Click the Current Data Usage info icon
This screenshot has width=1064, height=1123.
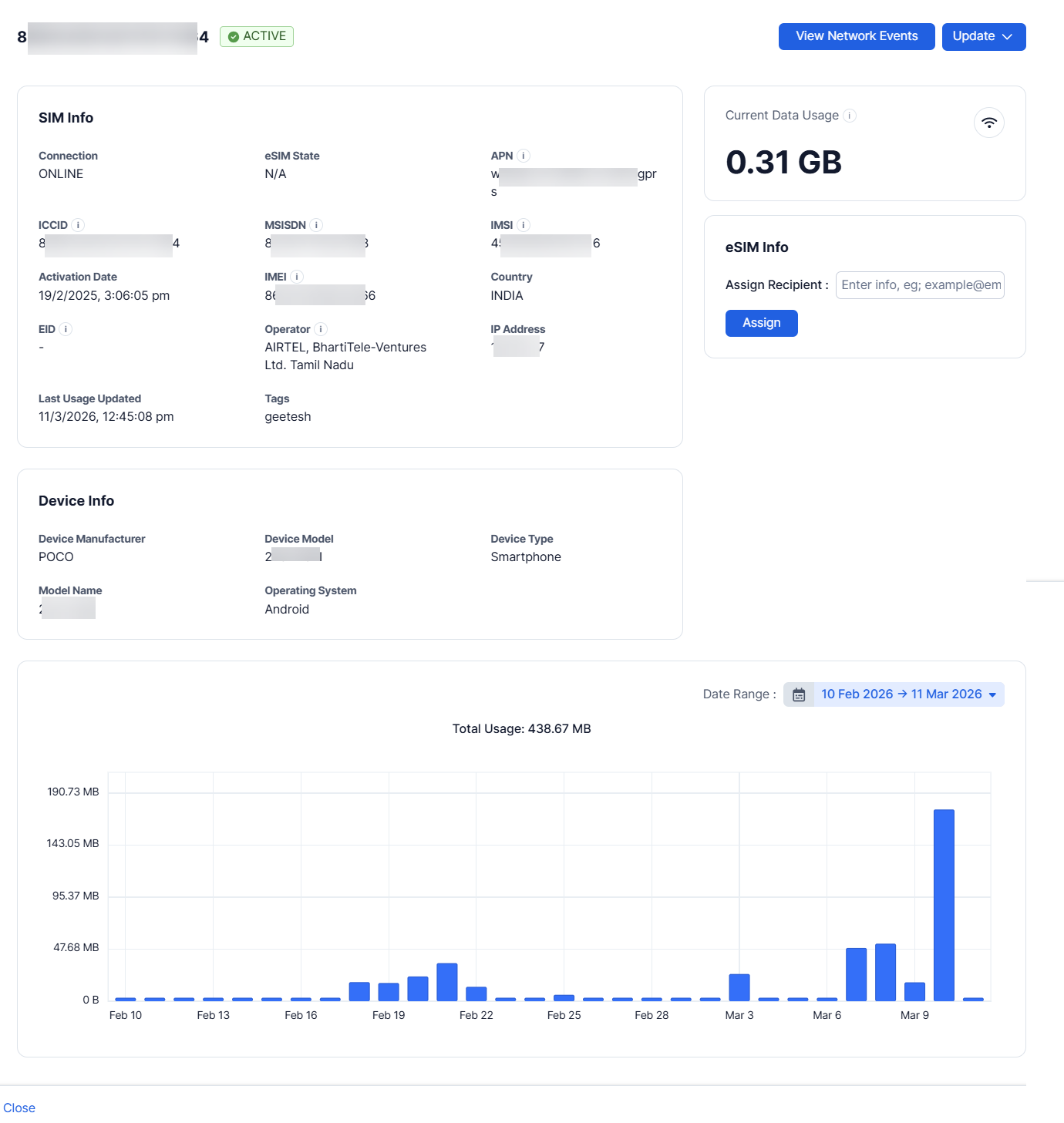tap(850, 116)
